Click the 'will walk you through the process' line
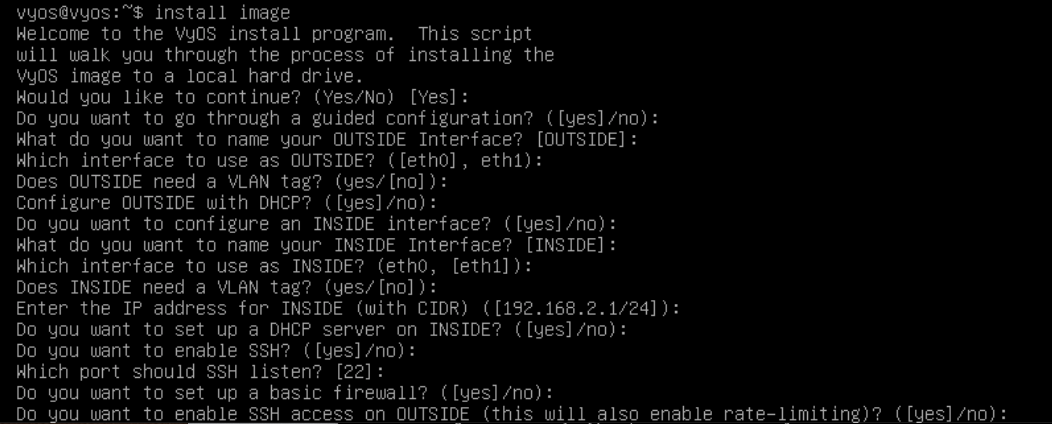The height and width of the screenshot is (424, 1052). pos(285,55)
